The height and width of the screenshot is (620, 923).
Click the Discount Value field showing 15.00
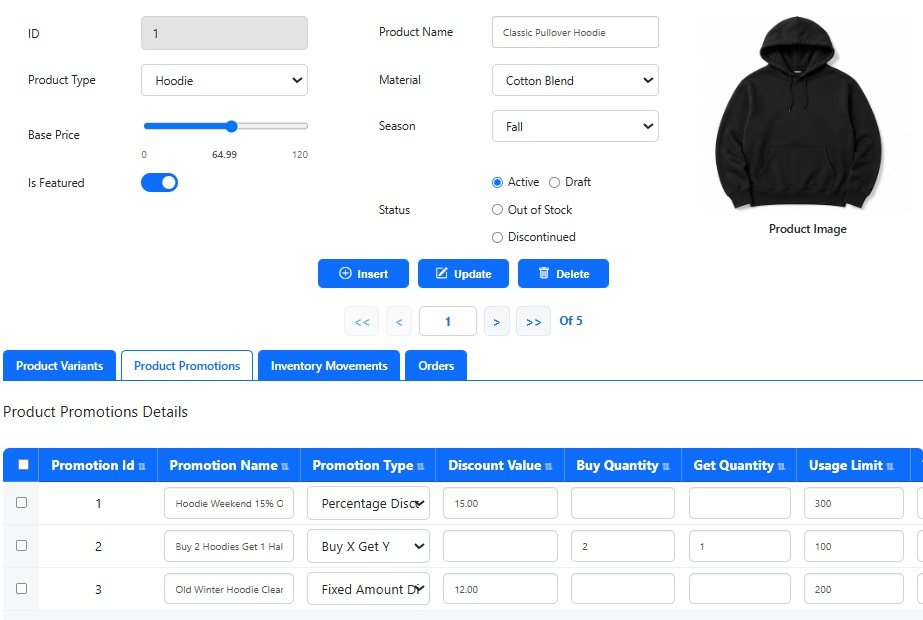[x=500, y=503]
